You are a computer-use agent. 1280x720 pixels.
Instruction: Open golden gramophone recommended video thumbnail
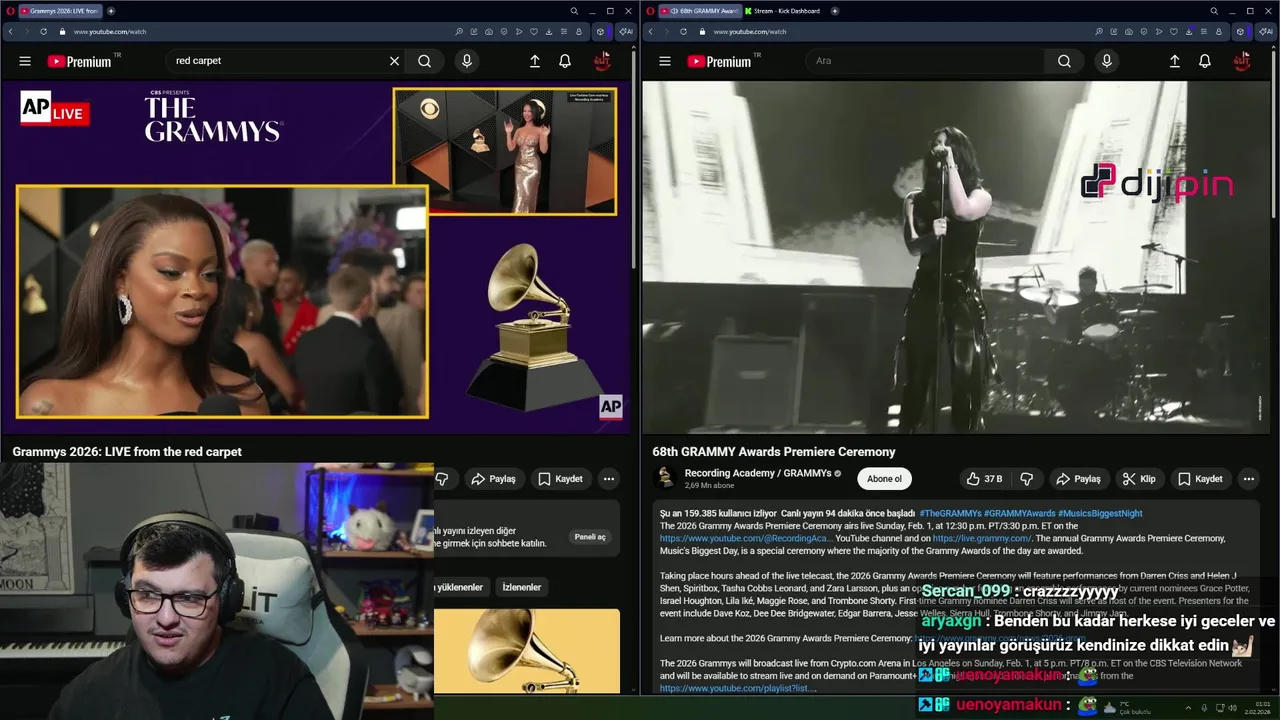click(x=527, y=650)
